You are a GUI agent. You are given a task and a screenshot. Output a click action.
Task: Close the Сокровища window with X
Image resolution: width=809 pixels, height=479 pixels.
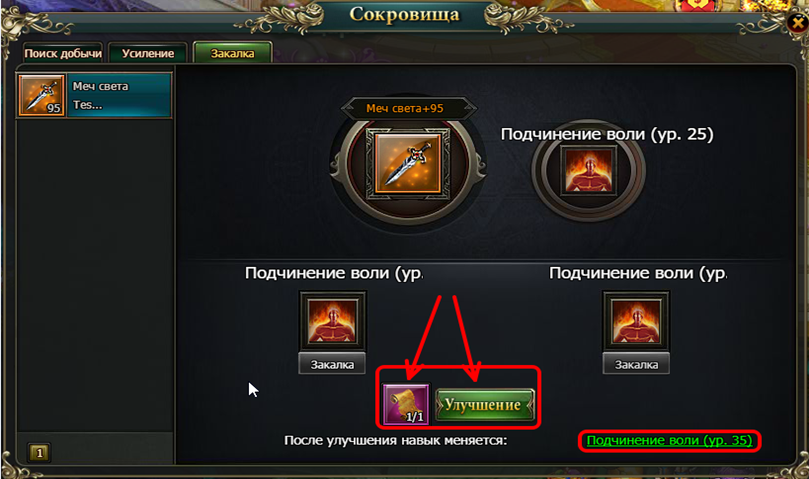click(798, 23)
